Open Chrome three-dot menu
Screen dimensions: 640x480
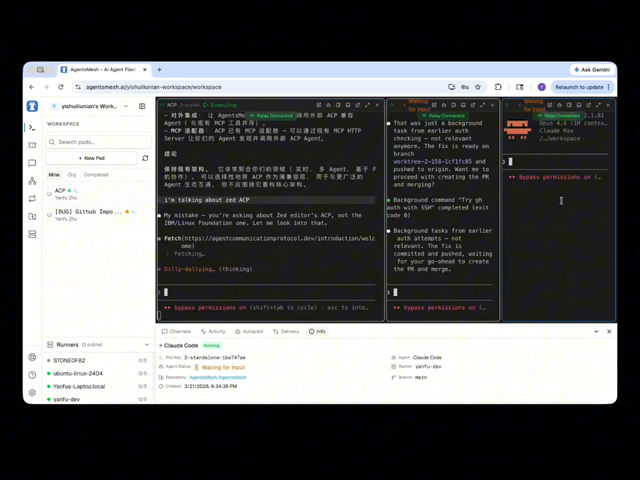[609, 87]
